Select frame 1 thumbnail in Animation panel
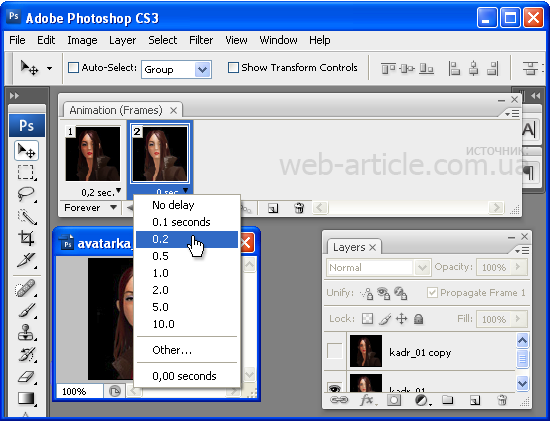The image size is (550, 422). point(93,154)
